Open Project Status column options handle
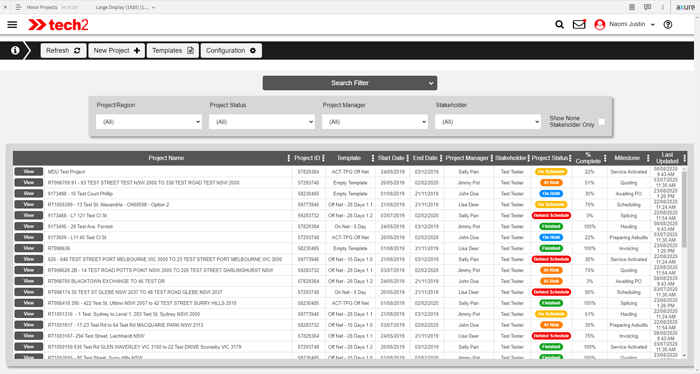The image size is (700, 374). coord(570,158)
